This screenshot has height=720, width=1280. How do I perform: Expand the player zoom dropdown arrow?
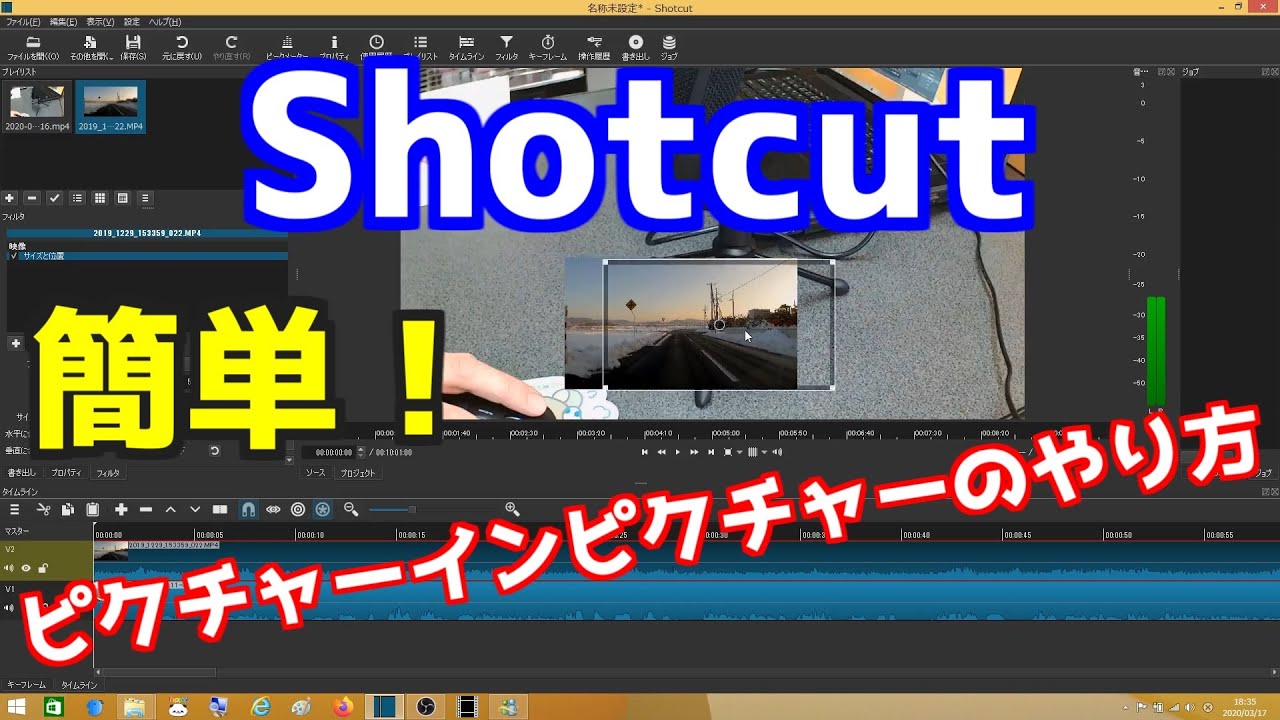[739, 452]
